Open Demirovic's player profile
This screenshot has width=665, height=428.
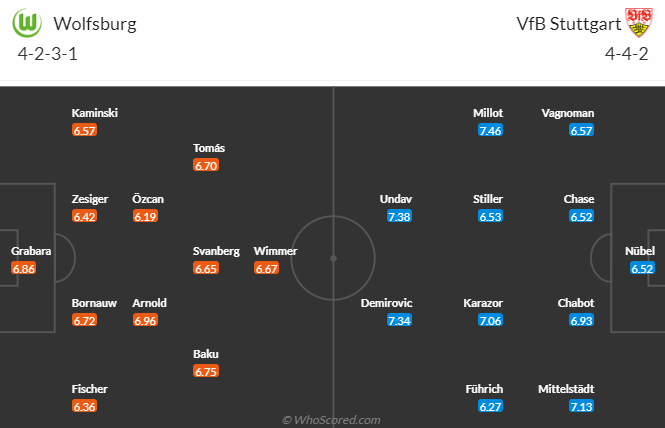pos(385,303)
